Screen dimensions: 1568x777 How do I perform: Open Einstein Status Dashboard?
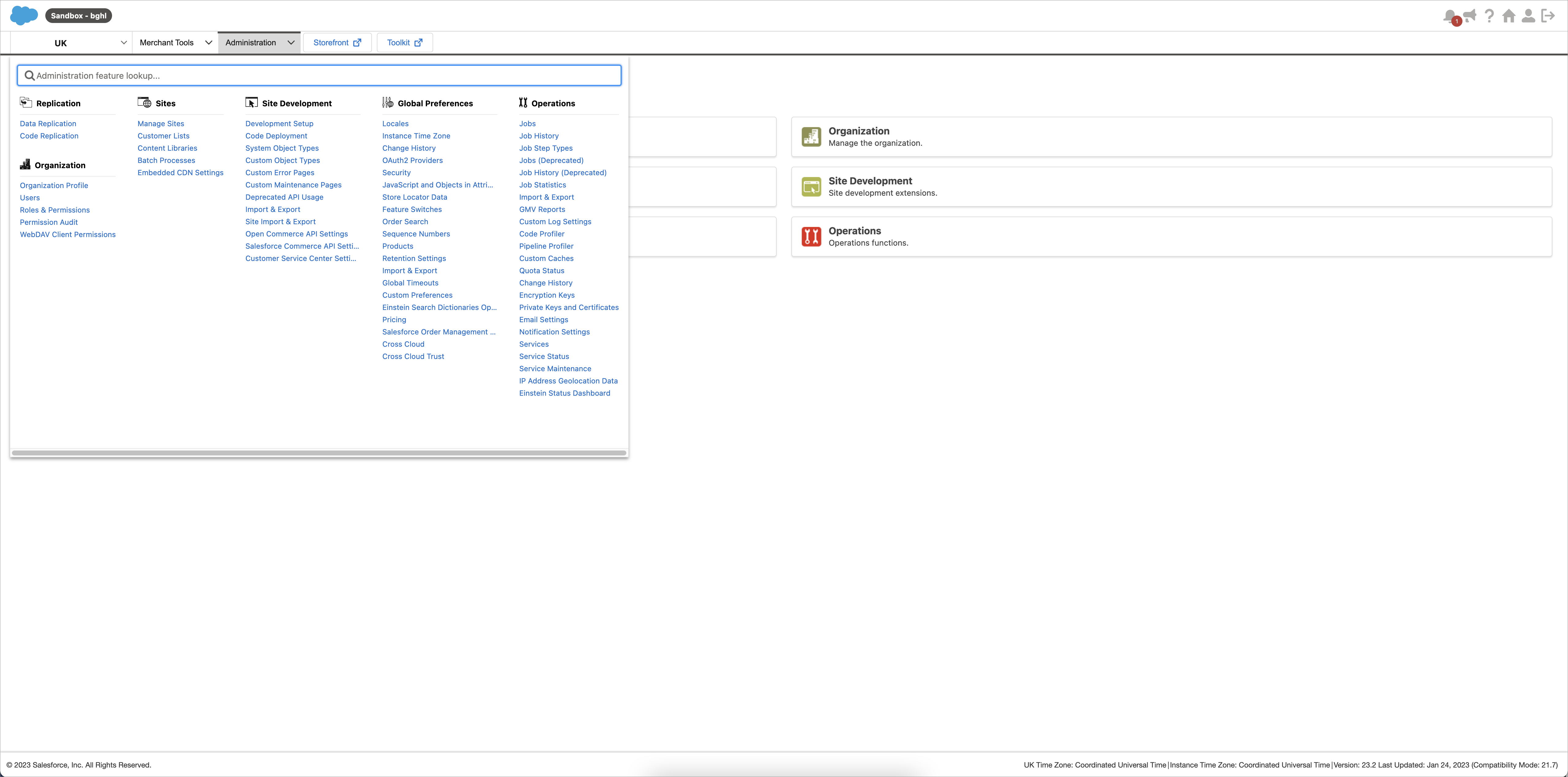pyautogui.click(x=565, y=393)
